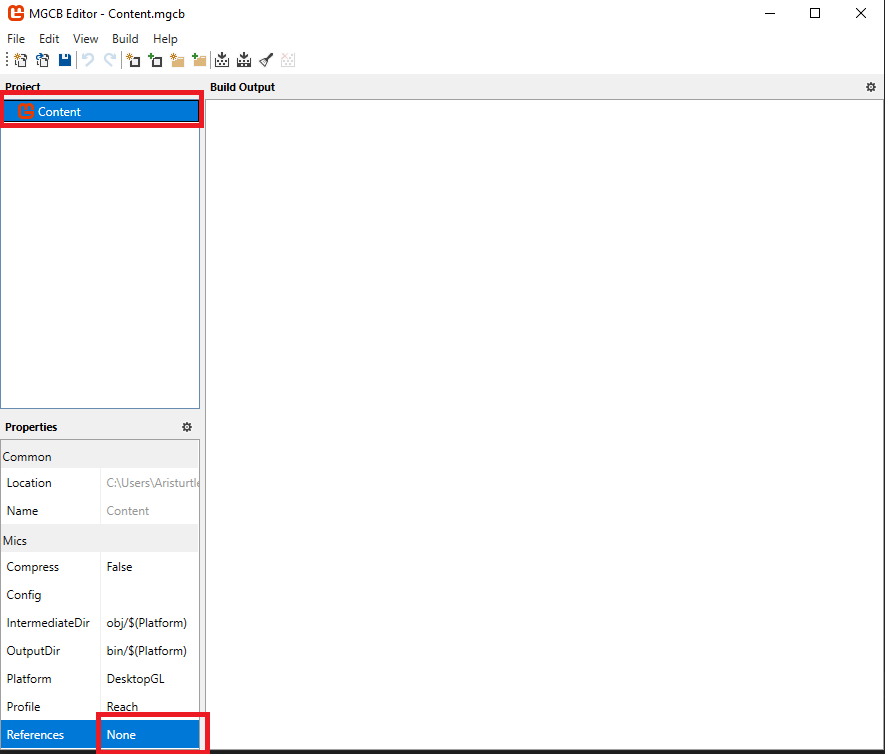
Task: Open the Edit menu
Action: click(49, 39)
